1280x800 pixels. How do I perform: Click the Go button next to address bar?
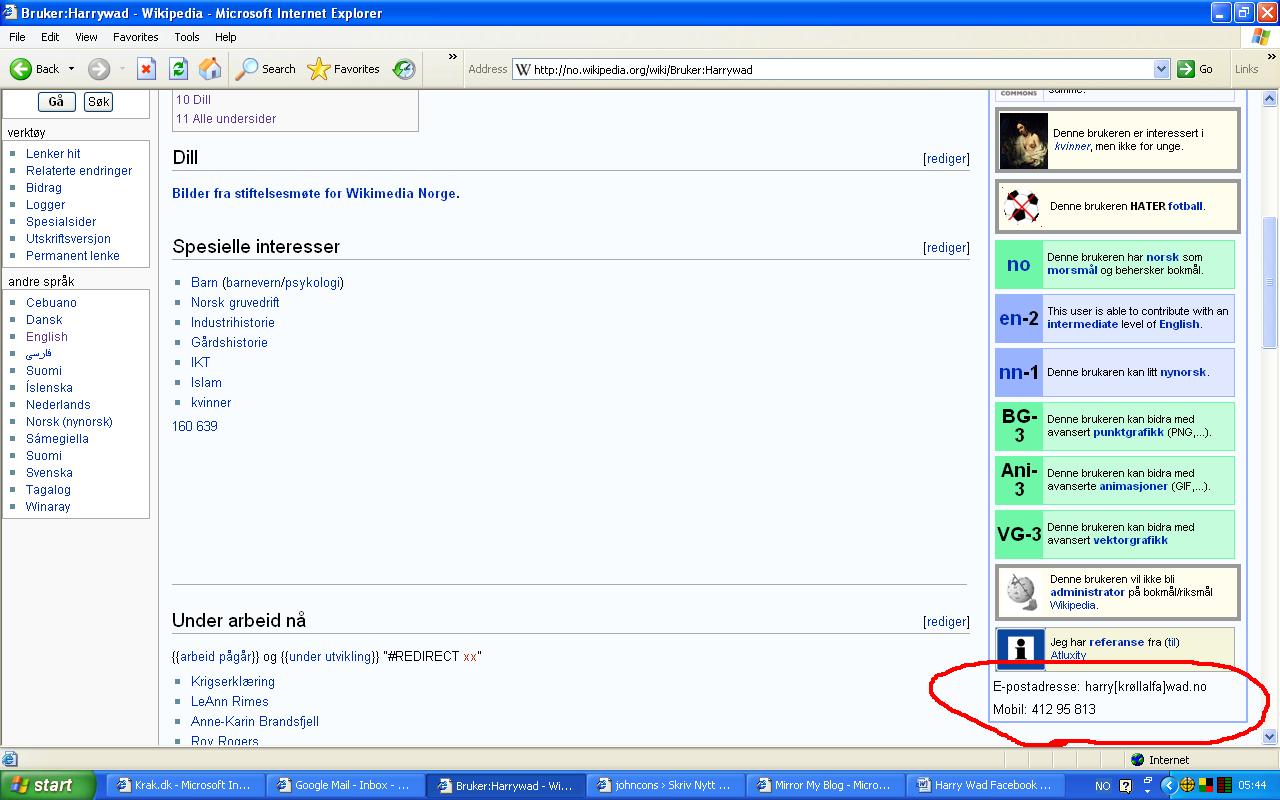(x=1195, y=69)
